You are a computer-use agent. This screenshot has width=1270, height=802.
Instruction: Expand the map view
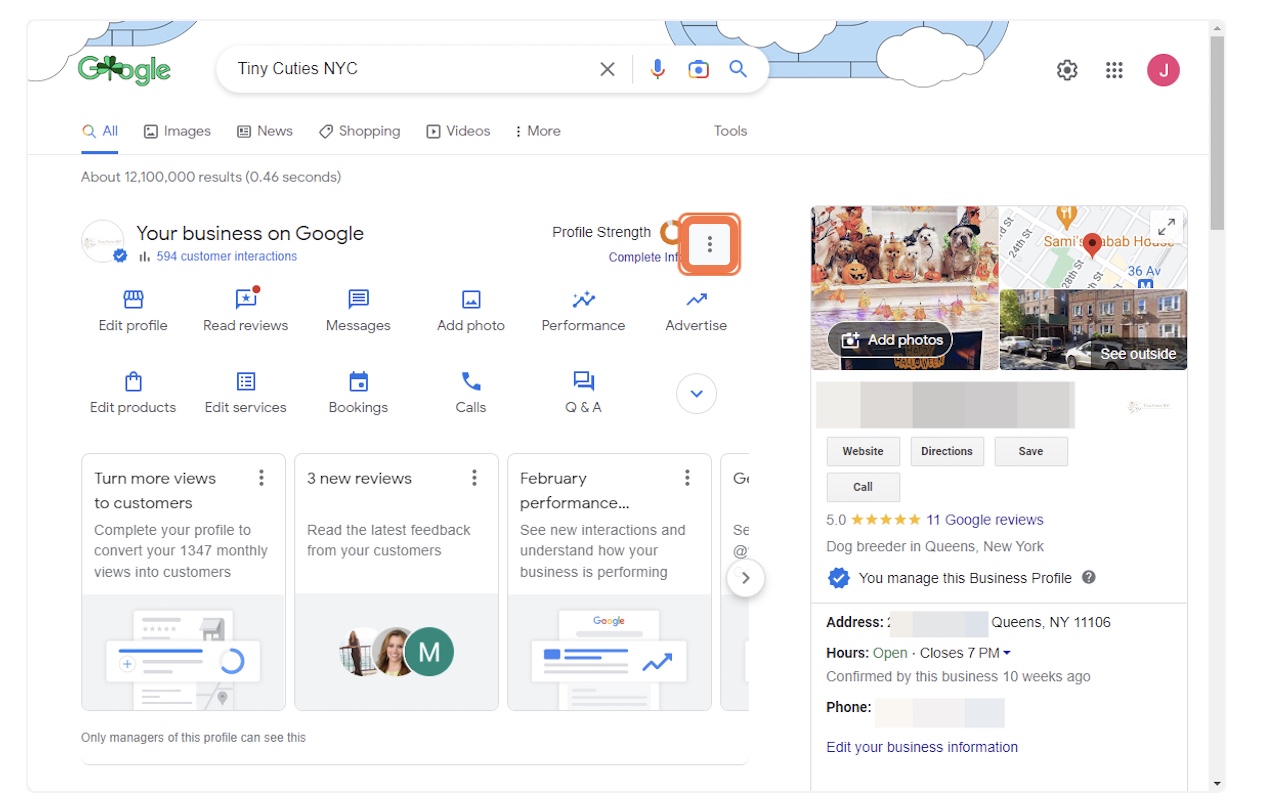[1165, 226]
